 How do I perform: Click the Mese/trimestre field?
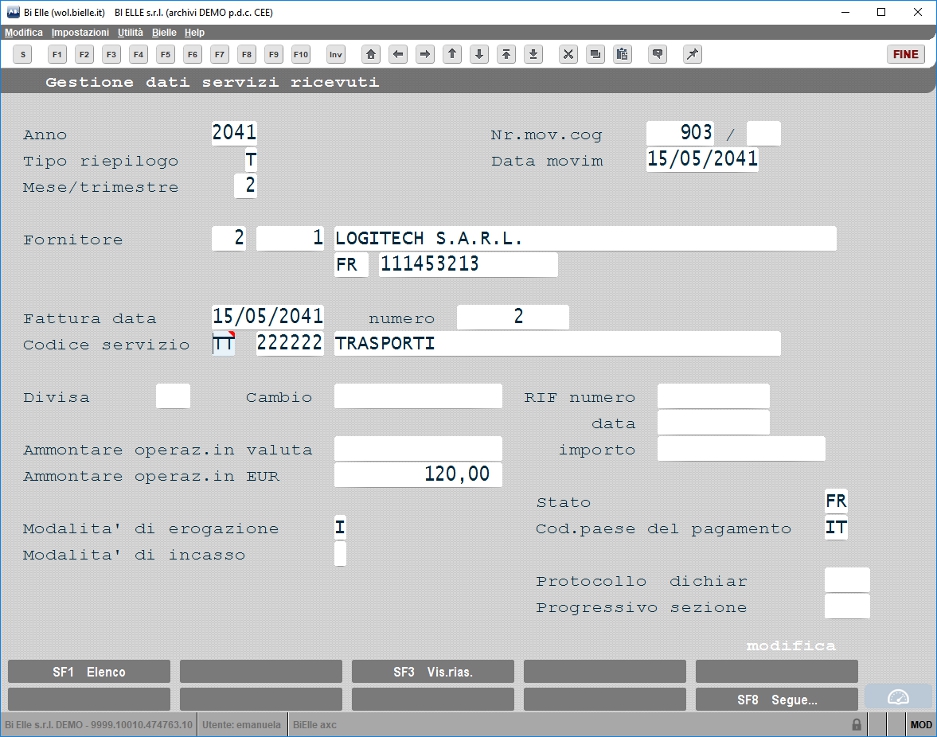(x=246, y=186)
